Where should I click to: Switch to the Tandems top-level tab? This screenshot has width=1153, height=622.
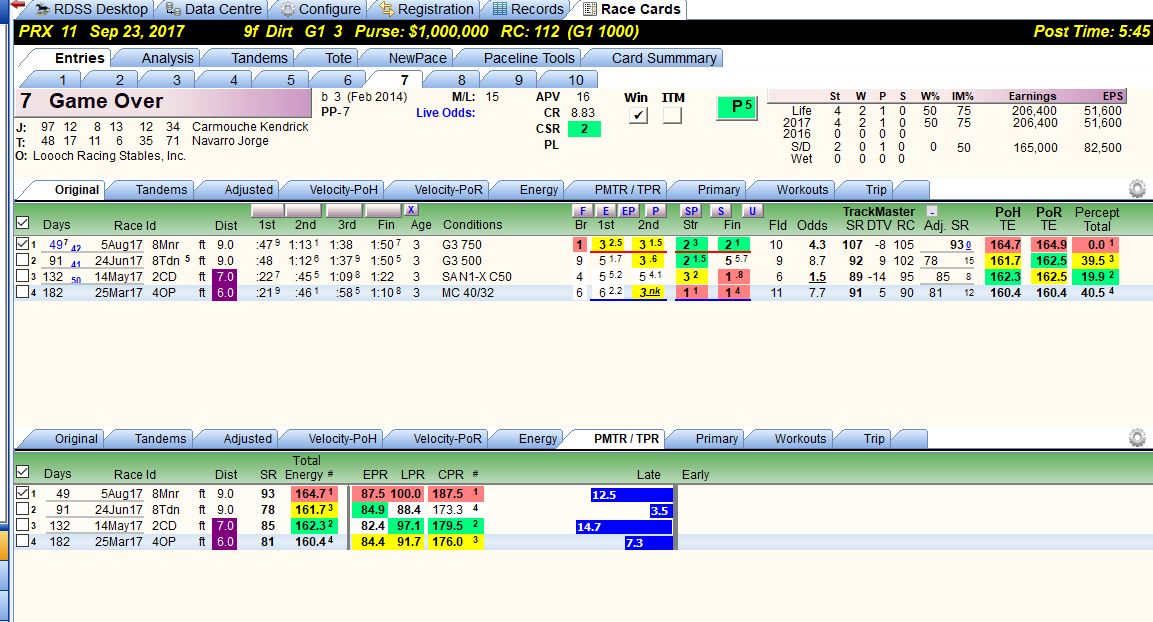click(x=259, y=58)
